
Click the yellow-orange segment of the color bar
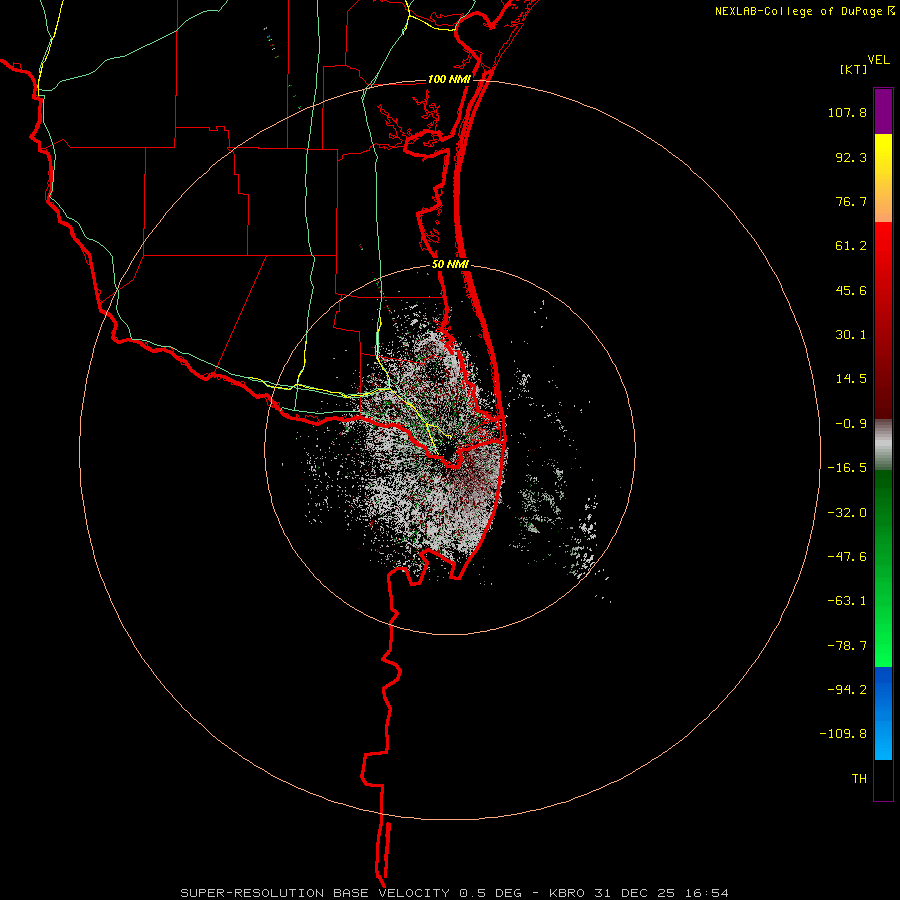883,178
